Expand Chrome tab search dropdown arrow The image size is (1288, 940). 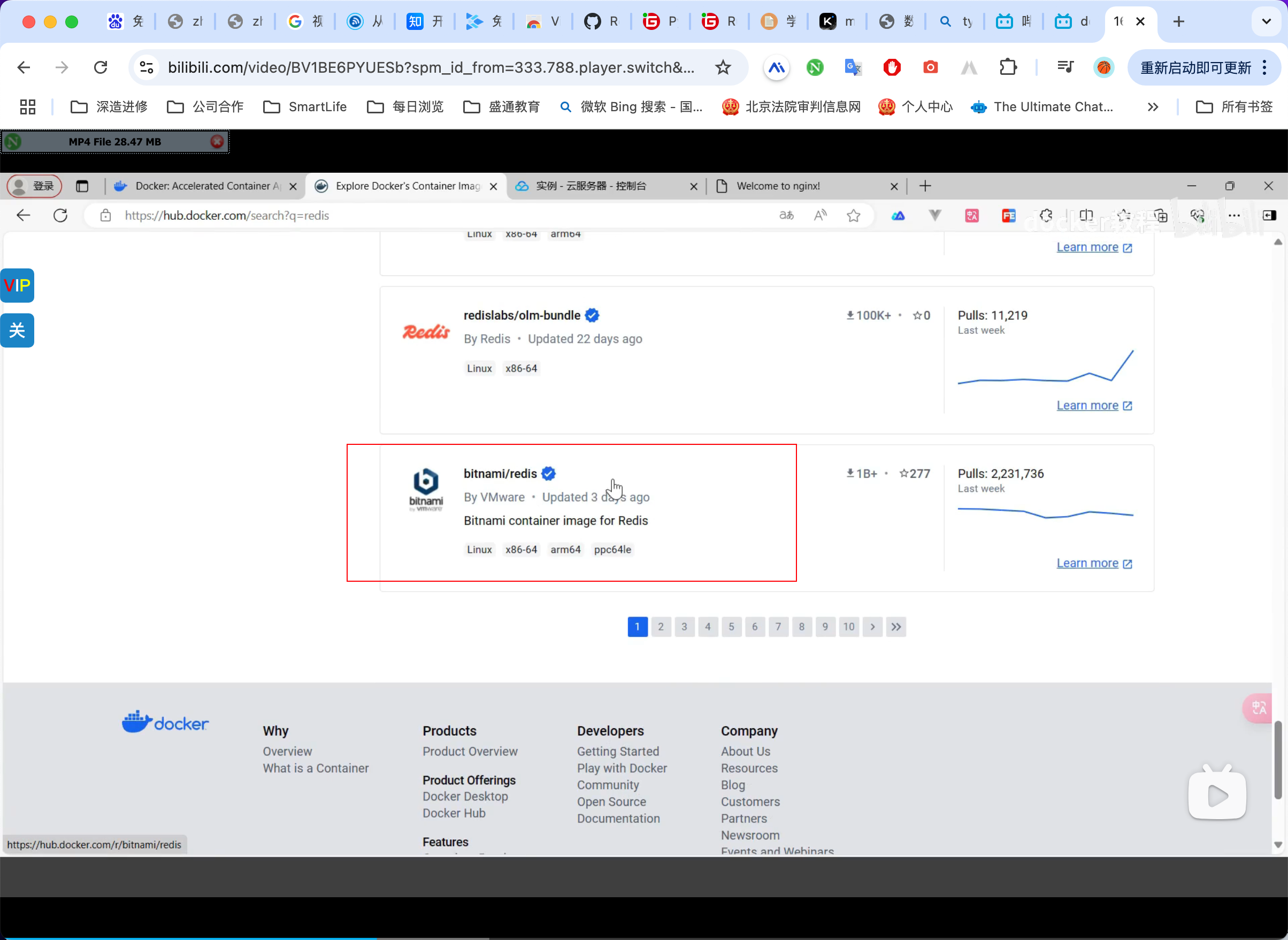click(x=1266, y=21)
